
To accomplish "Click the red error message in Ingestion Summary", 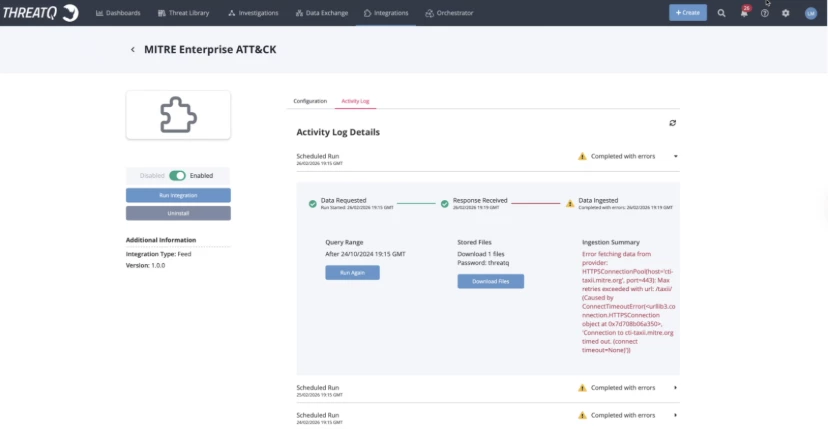I will click(x=628, y=302).
